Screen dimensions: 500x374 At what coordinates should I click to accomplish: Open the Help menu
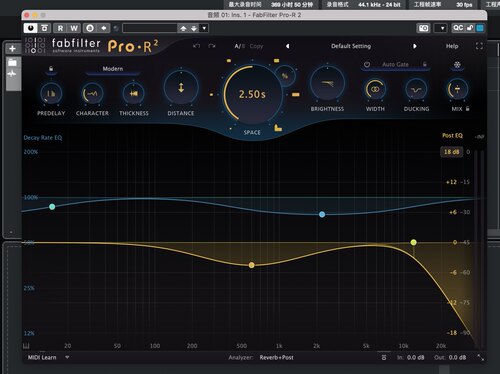coord(452,46)
